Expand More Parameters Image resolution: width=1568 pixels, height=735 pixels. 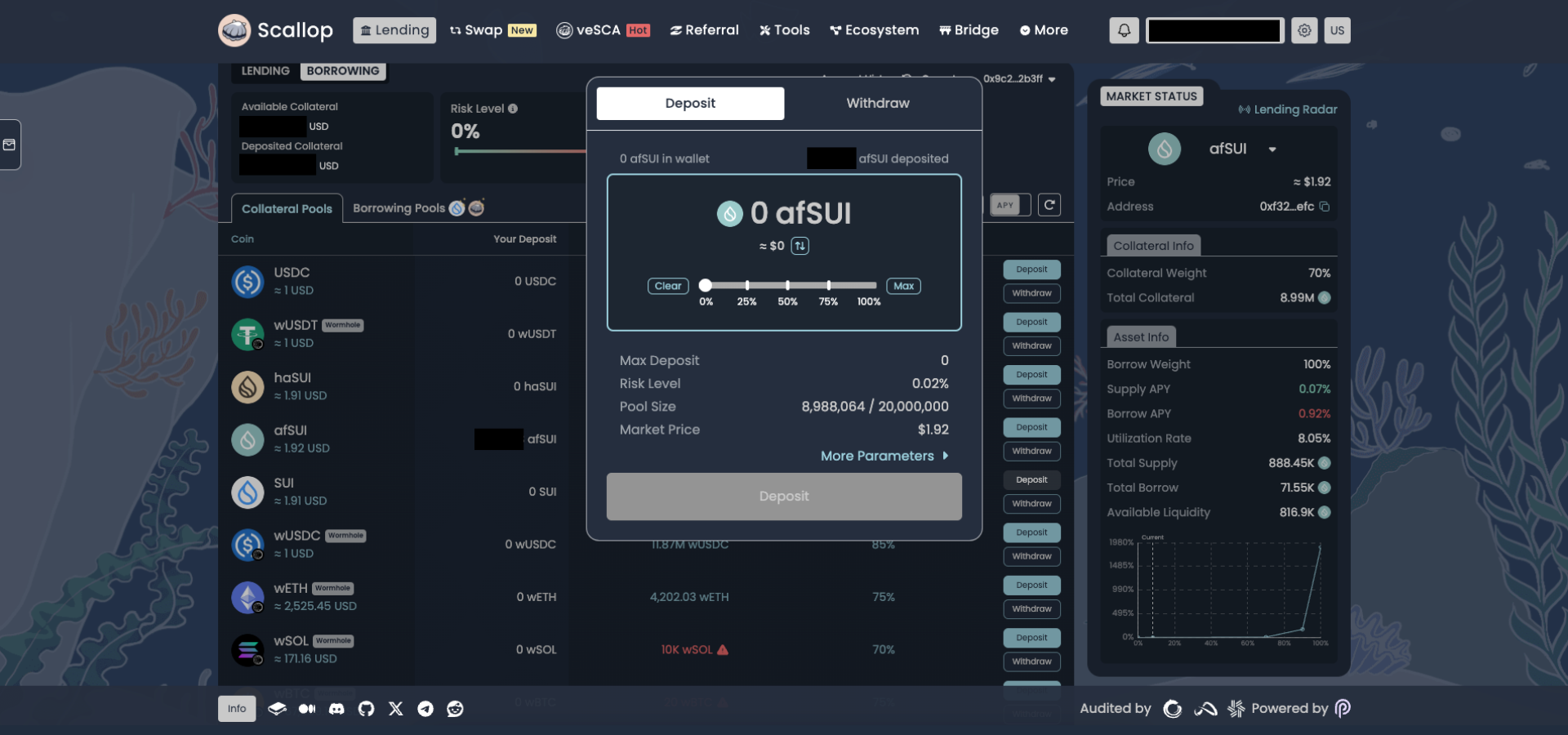click(x=884, y=456)
